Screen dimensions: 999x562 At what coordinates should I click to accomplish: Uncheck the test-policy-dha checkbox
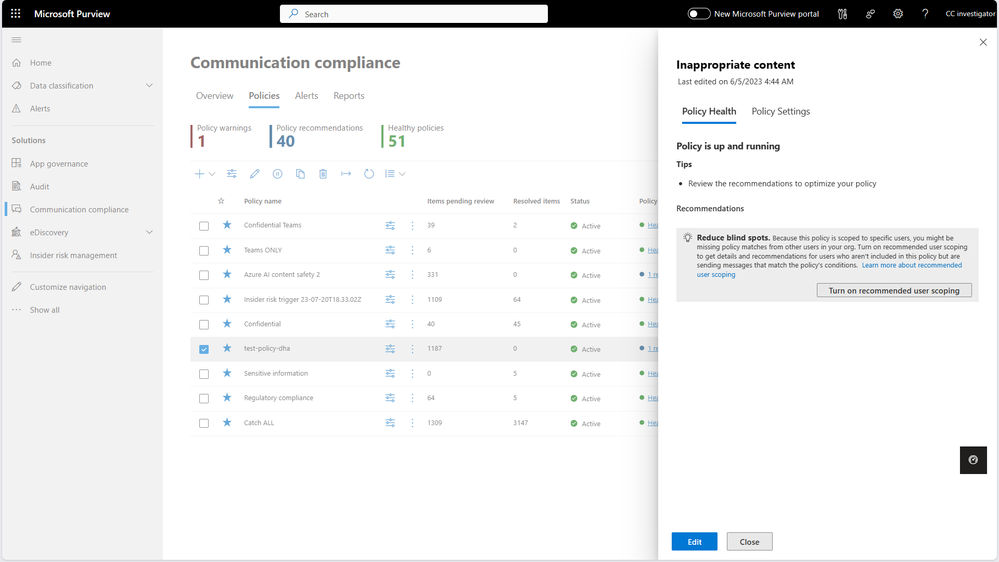(x=204, y=349)
